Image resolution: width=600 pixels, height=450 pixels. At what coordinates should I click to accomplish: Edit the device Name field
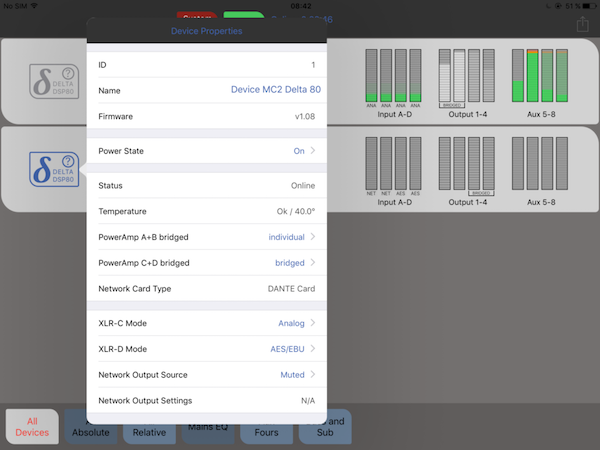point(272,91)
